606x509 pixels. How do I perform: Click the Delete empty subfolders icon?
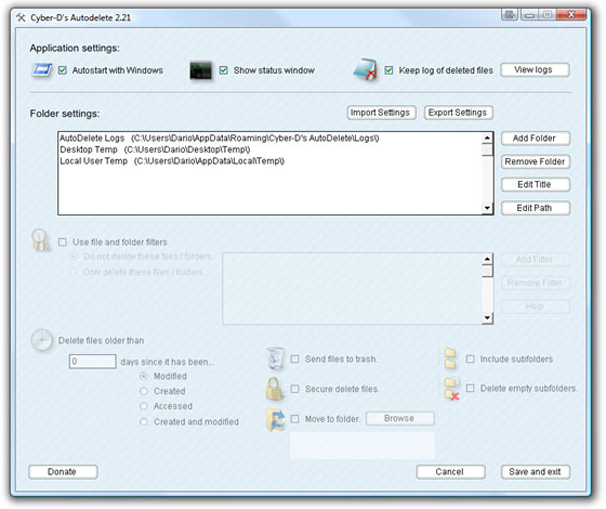(x=452, y=389)
